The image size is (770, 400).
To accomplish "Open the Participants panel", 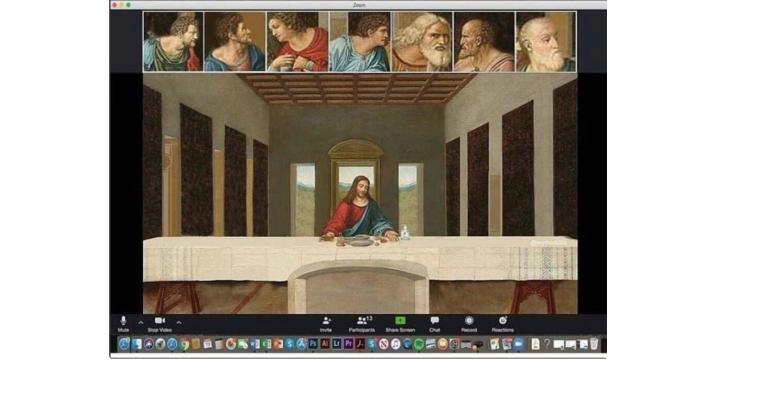I will [x=362, y=324].
